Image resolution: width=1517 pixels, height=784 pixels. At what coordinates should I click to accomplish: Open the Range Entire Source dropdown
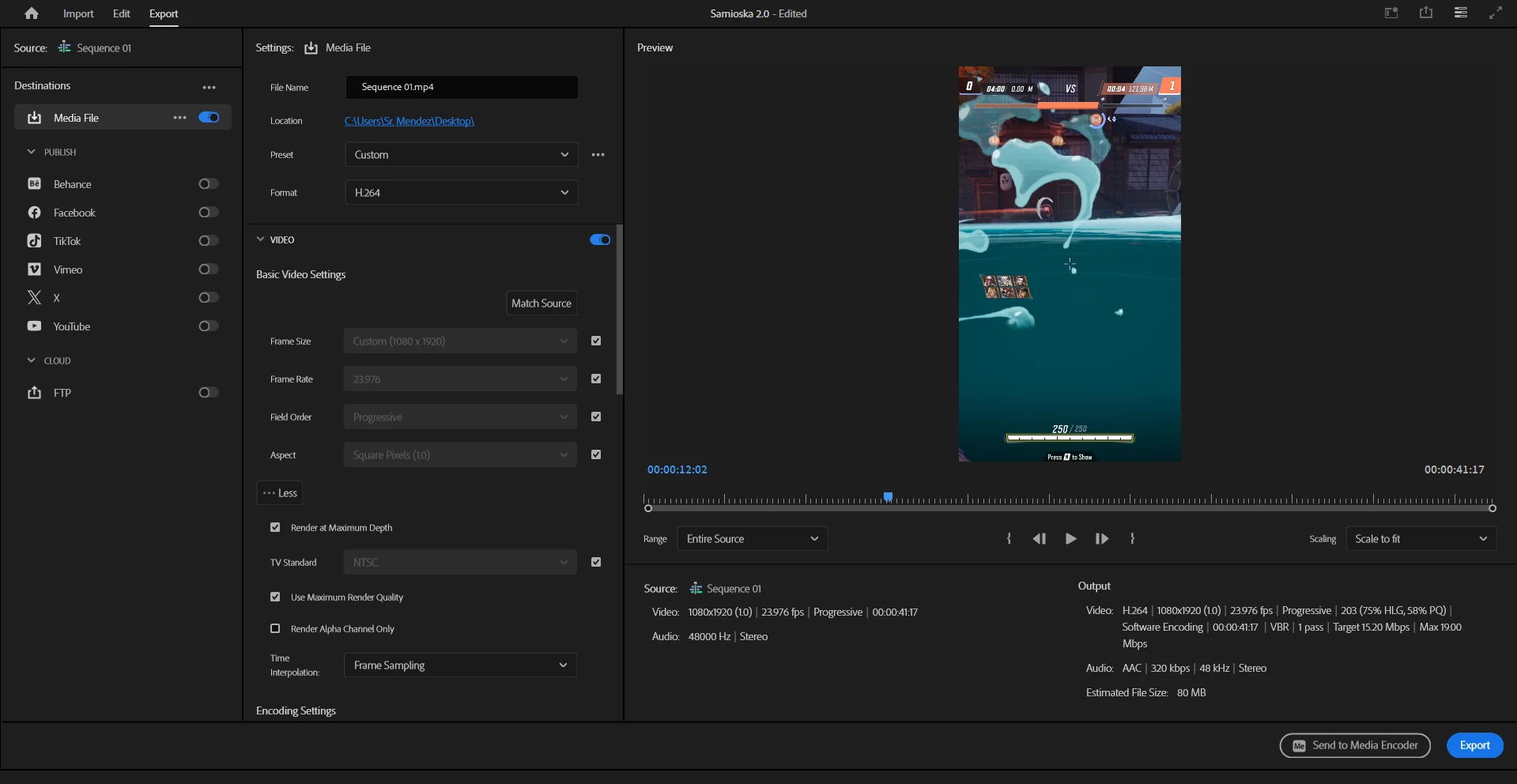(753, 539)
